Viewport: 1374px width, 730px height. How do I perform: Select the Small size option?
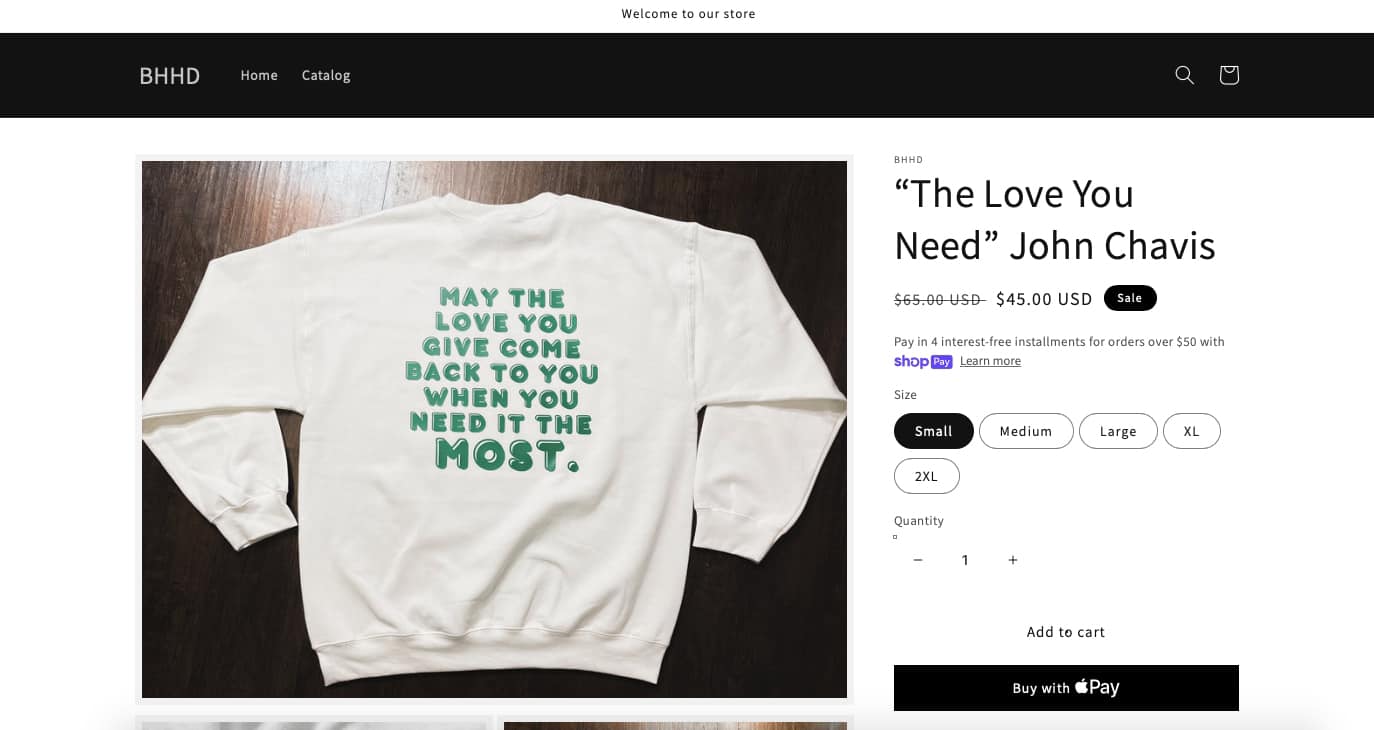[933, 431]
